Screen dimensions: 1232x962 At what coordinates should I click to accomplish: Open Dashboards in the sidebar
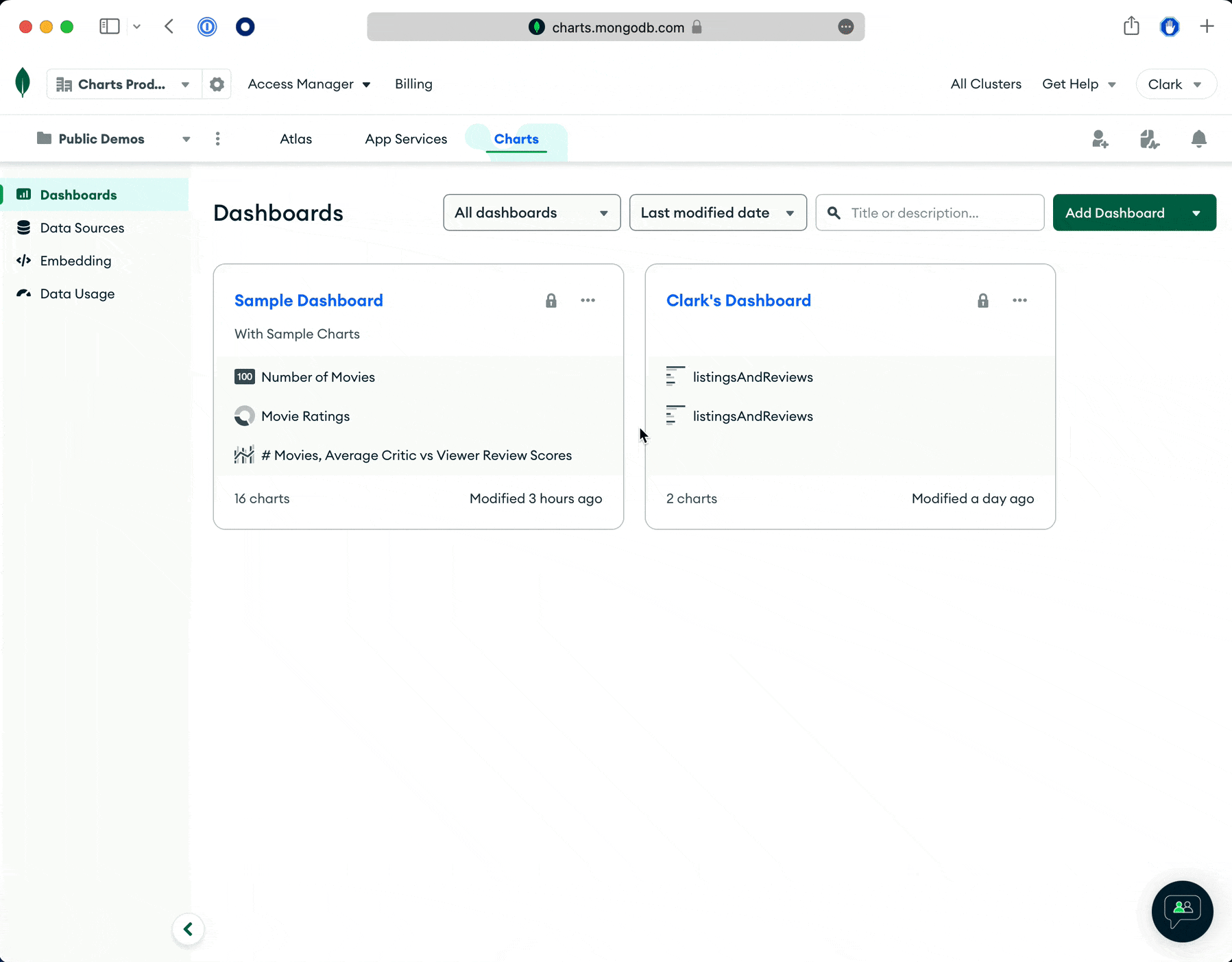pos(95,195)
